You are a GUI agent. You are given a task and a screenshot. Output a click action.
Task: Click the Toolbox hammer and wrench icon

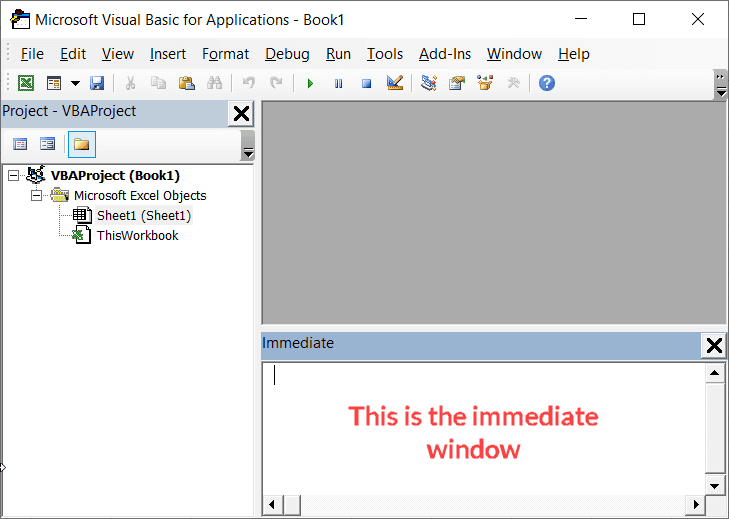coord(513,83)
